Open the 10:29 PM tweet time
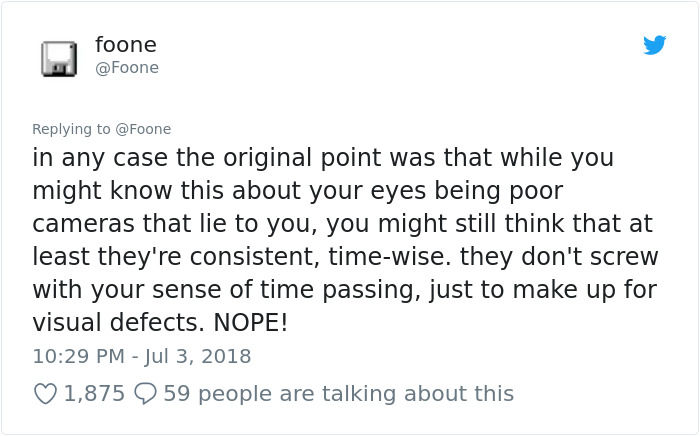The width and height of the screenshot is (700, 436). tap(78, 356)
